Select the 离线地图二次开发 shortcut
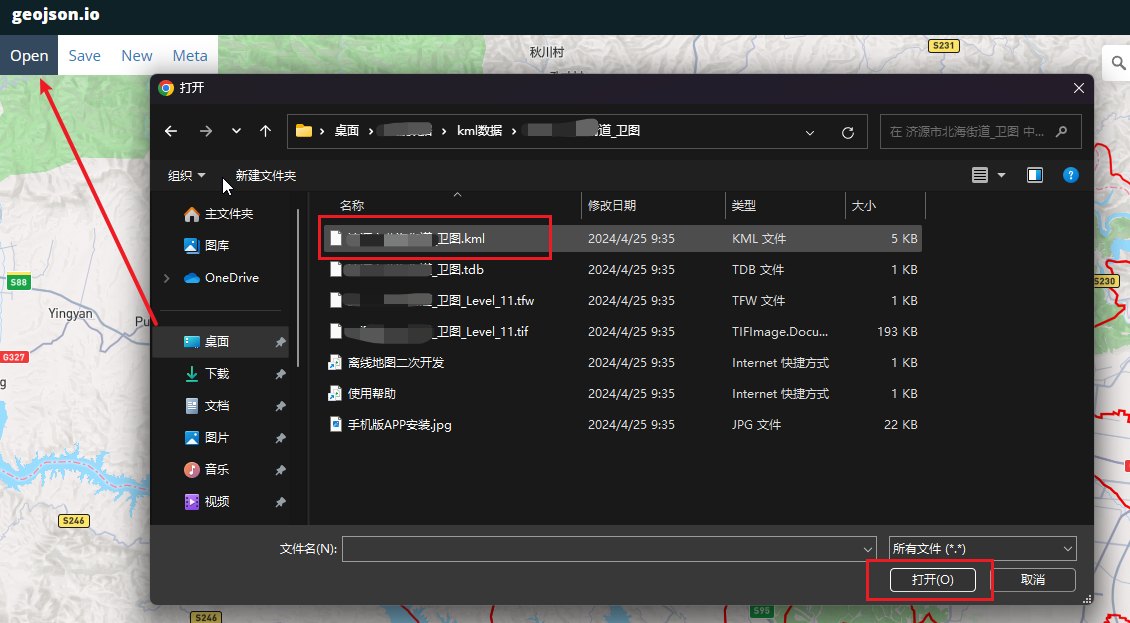 pyautogui.click(x=623, y=363)
